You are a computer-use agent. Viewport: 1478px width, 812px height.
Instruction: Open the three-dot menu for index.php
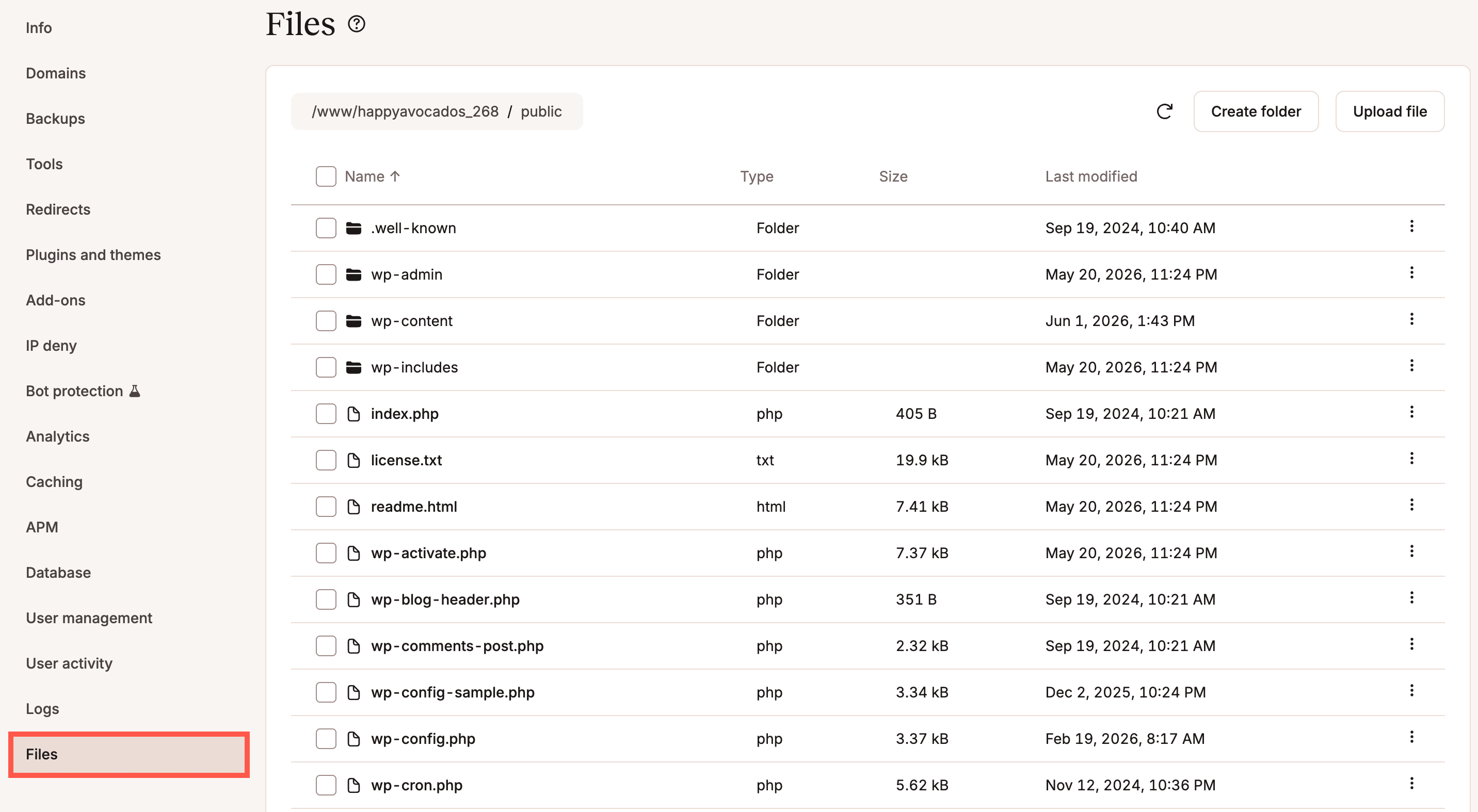(1411, 412)
